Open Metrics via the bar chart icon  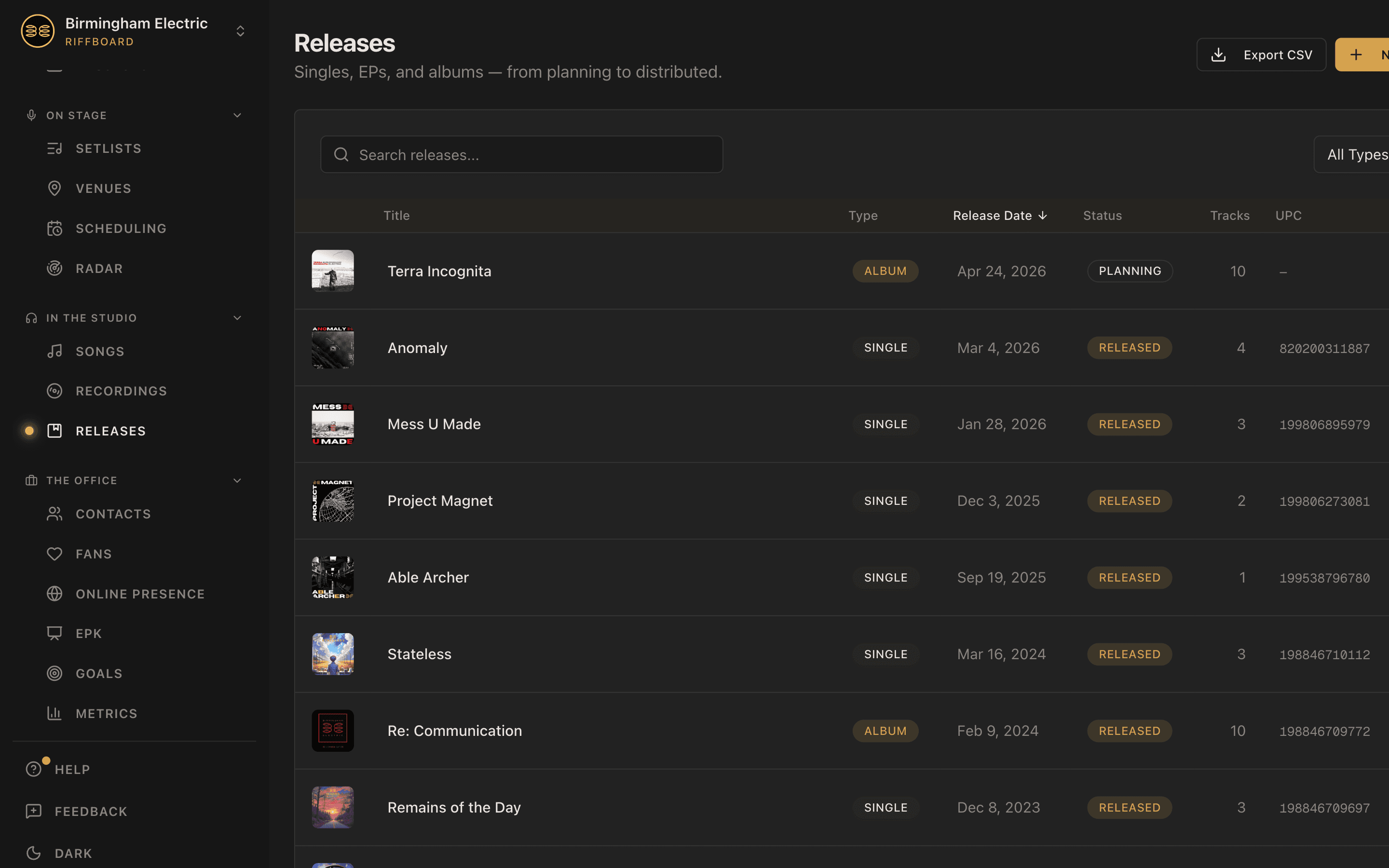pos(54,713)
